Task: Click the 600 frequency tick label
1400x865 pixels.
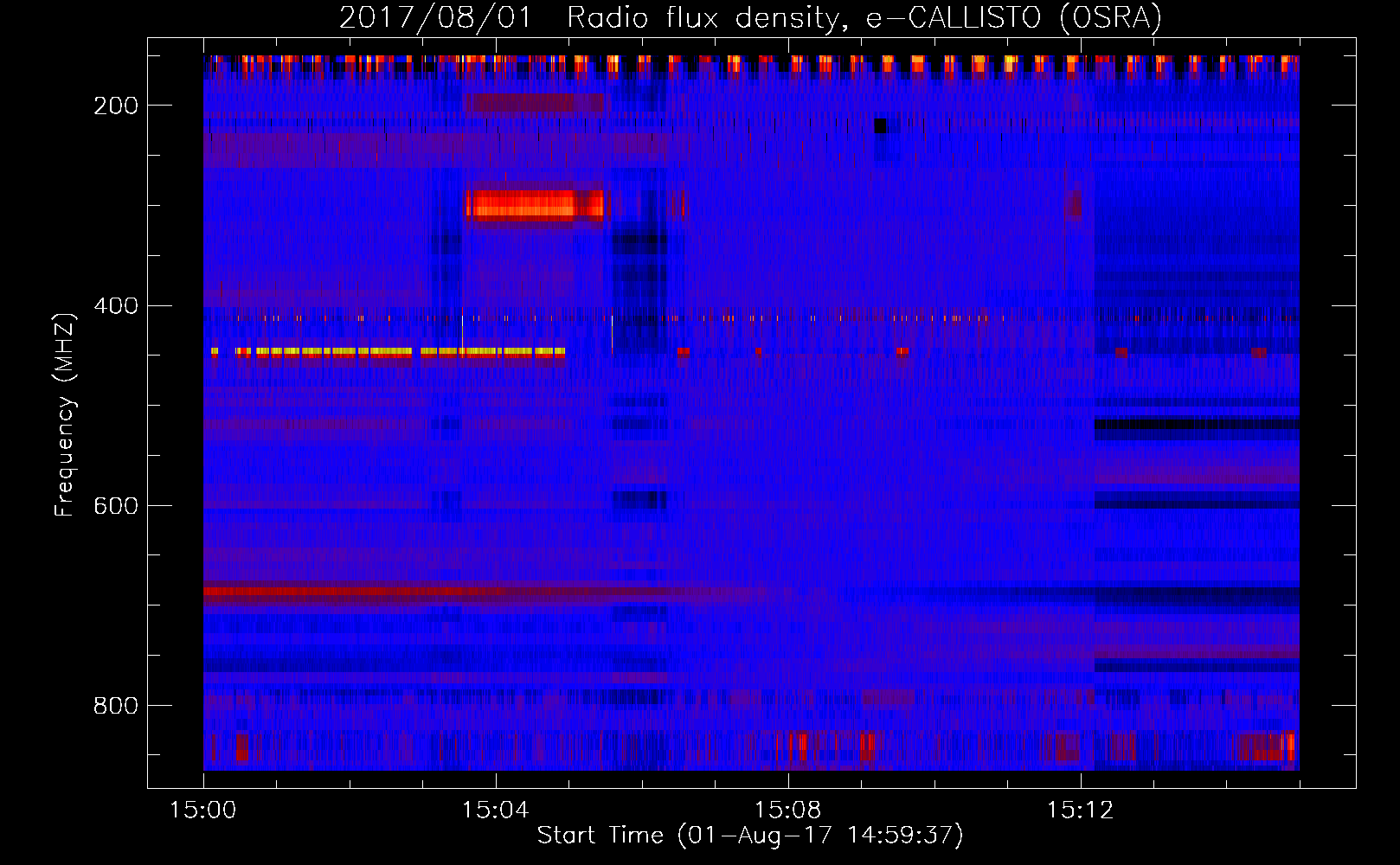Action: [x=116, y=506]
